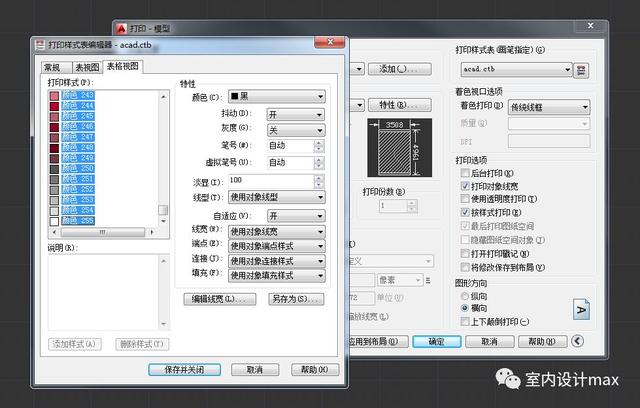The height and width of the screenshot is (408, 640).
Task: Select plot style row 颜色 254
Action: (78, 210)
